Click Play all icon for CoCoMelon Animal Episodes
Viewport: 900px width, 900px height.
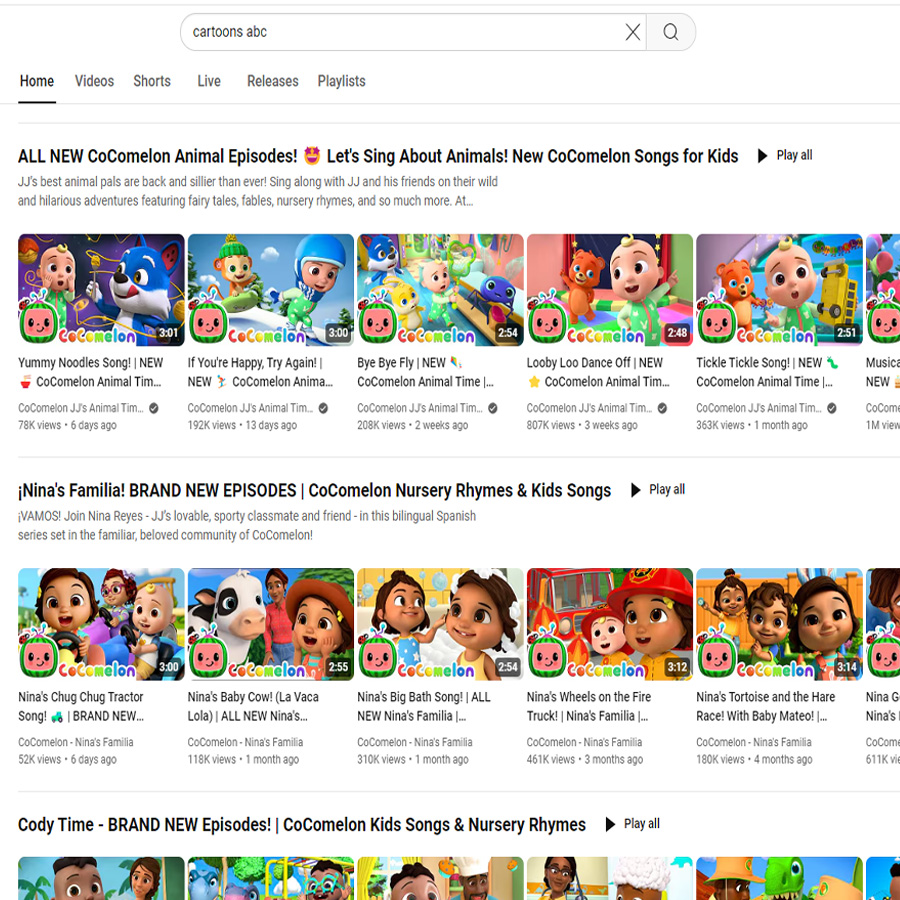click(x=763, y=156)
